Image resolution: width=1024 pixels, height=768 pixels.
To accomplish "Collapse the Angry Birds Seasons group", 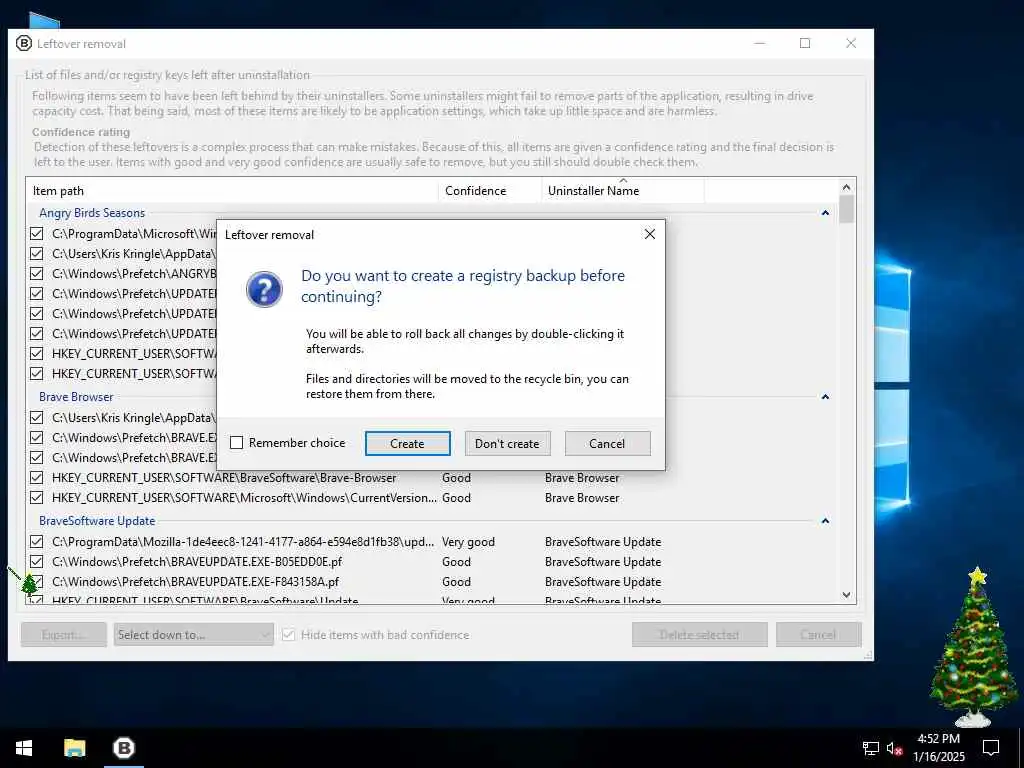I will 825,213.
